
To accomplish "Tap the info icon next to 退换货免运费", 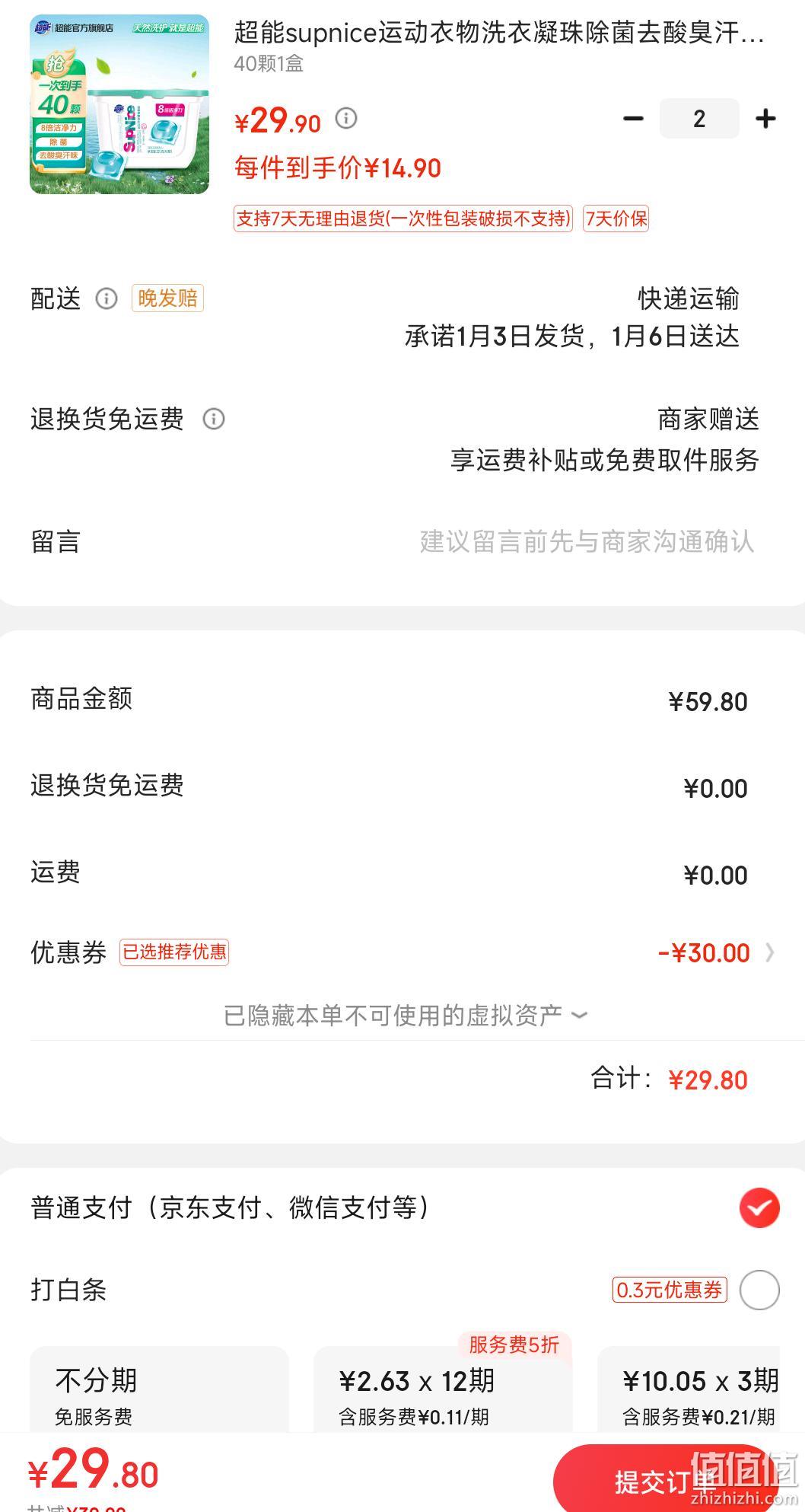I will pos(214,419).
